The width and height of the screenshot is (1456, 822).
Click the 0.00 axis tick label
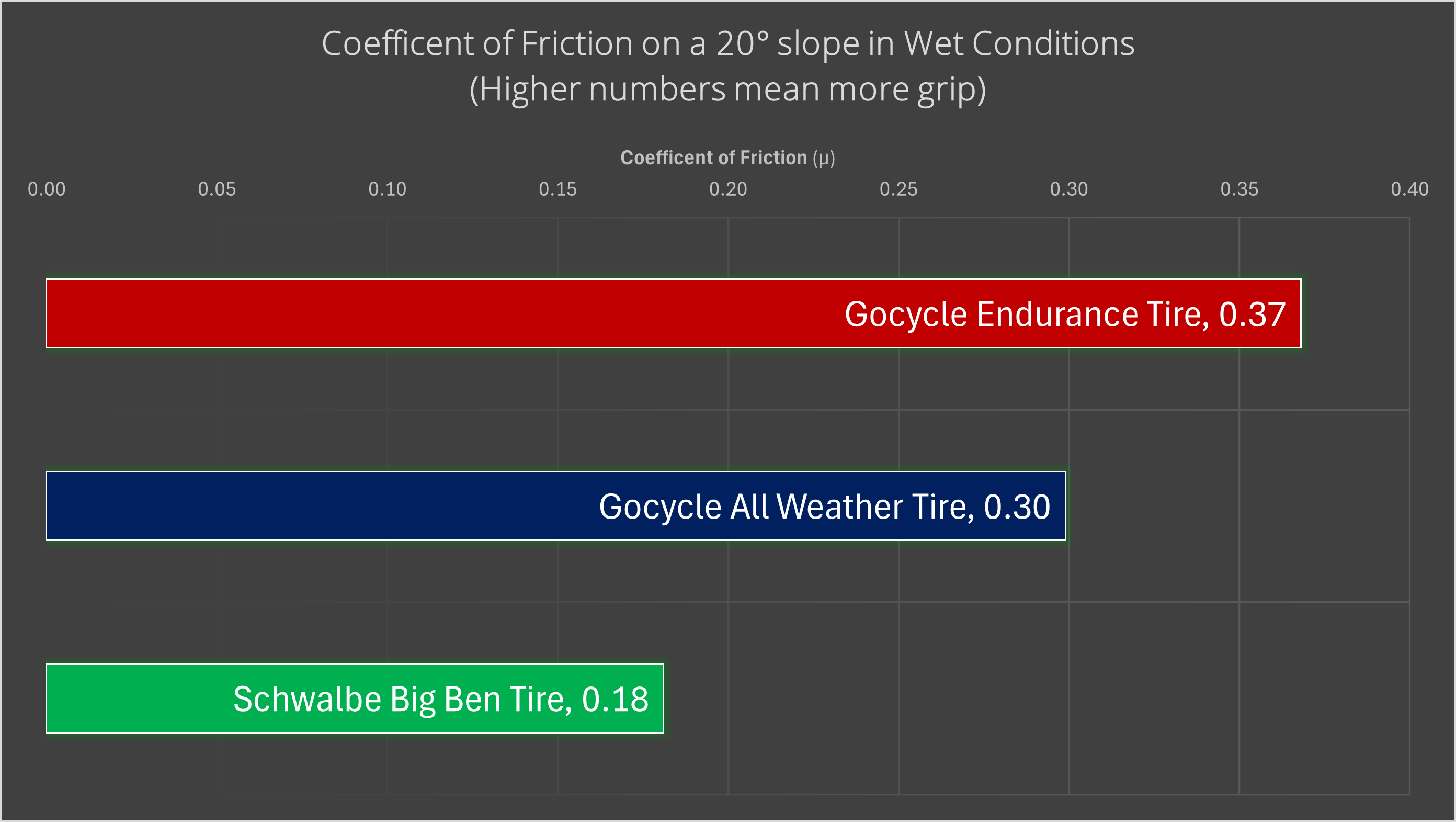coord(47,189)
